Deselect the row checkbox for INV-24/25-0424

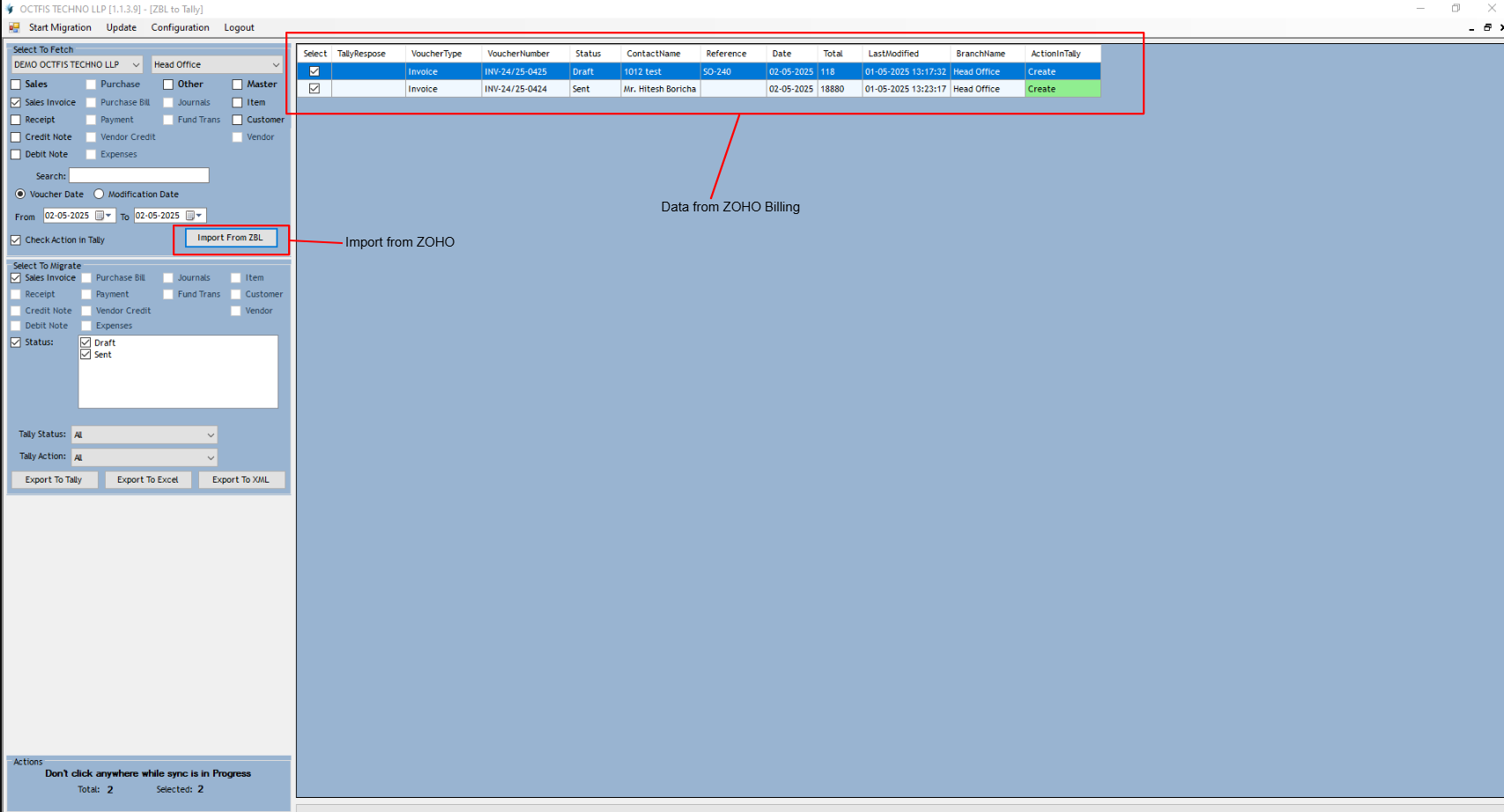point(315,89)
